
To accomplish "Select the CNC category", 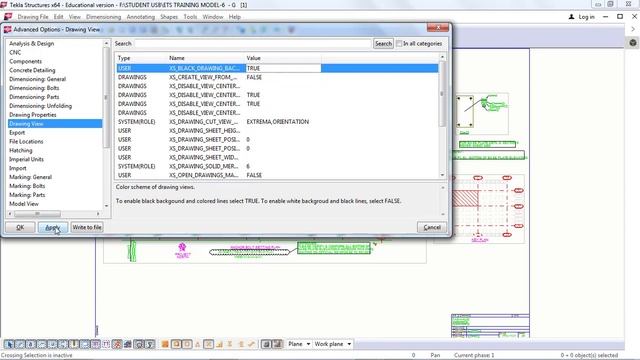I will coord(15,52).
